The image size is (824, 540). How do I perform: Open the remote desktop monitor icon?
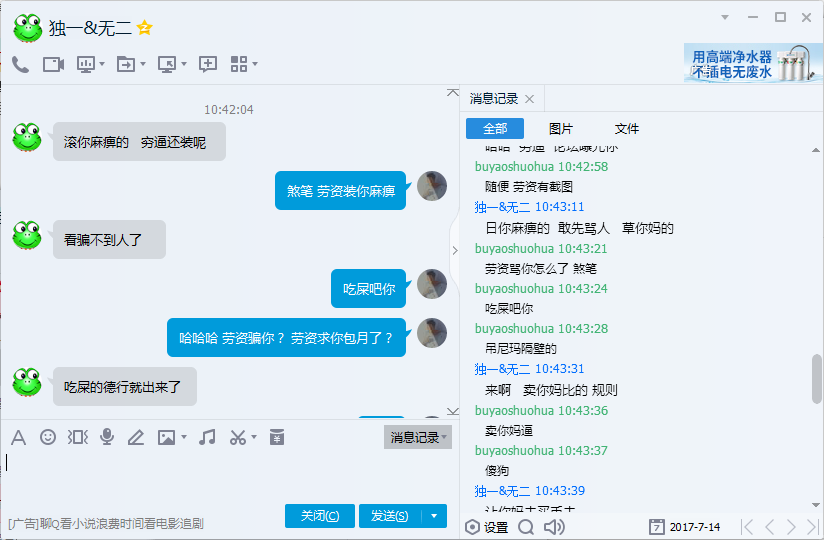pos(167,65)
